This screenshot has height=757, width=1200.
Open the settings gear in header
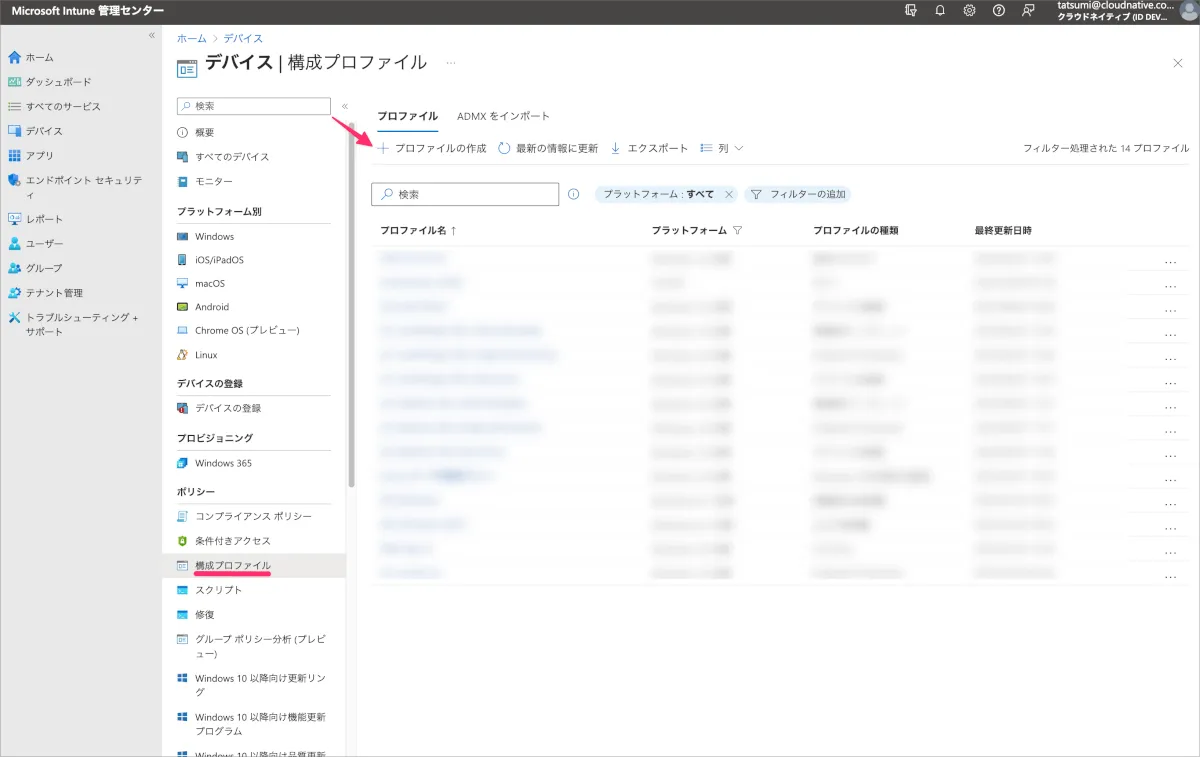969,10
